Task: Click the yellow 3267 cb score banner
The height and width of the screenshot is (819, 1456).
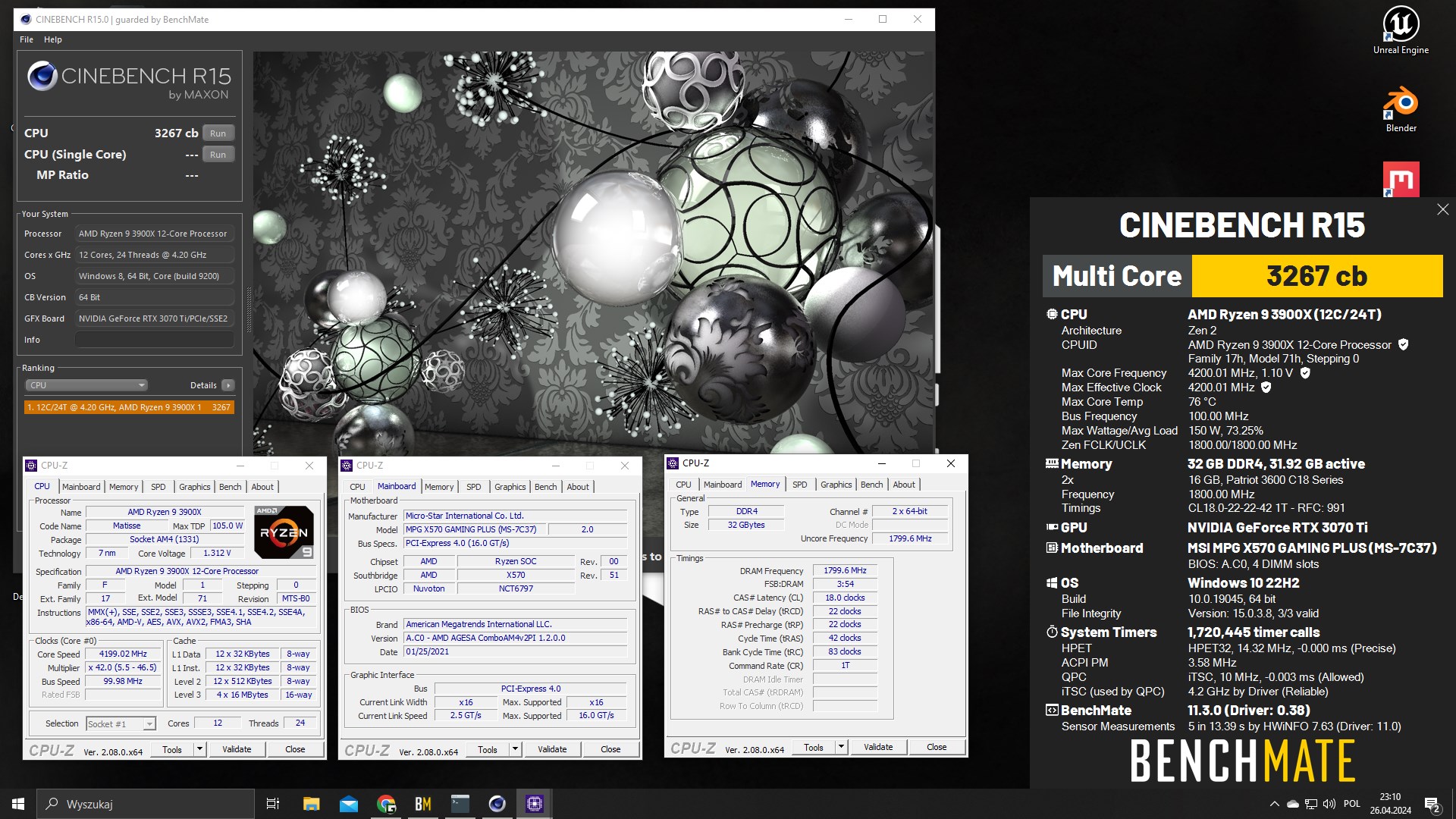Action: coord(1317,276)
